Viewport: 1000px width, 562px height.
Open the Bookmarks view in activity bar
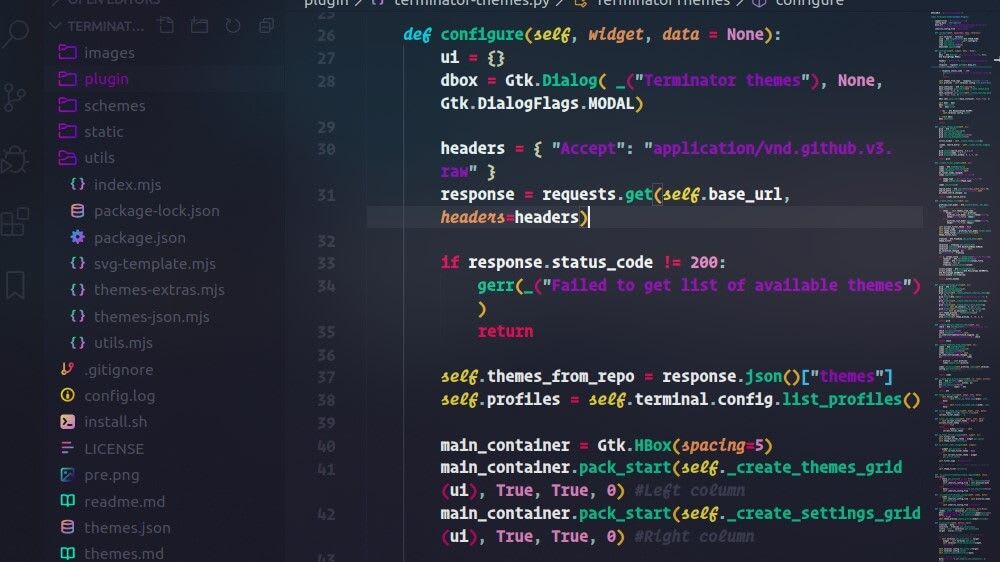click(x=15, y=285)
